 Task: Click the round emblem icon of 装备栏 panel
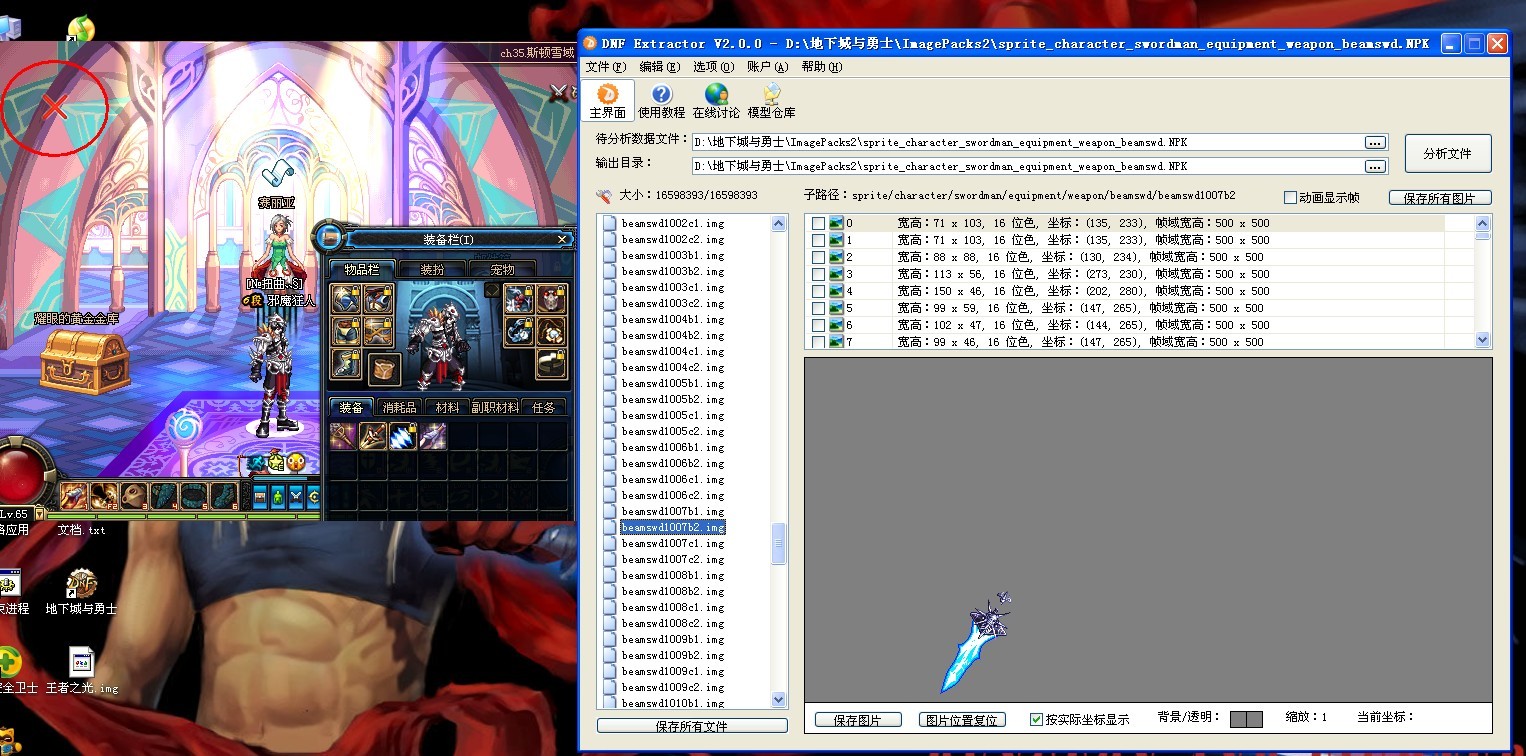[x=329, y=238]
